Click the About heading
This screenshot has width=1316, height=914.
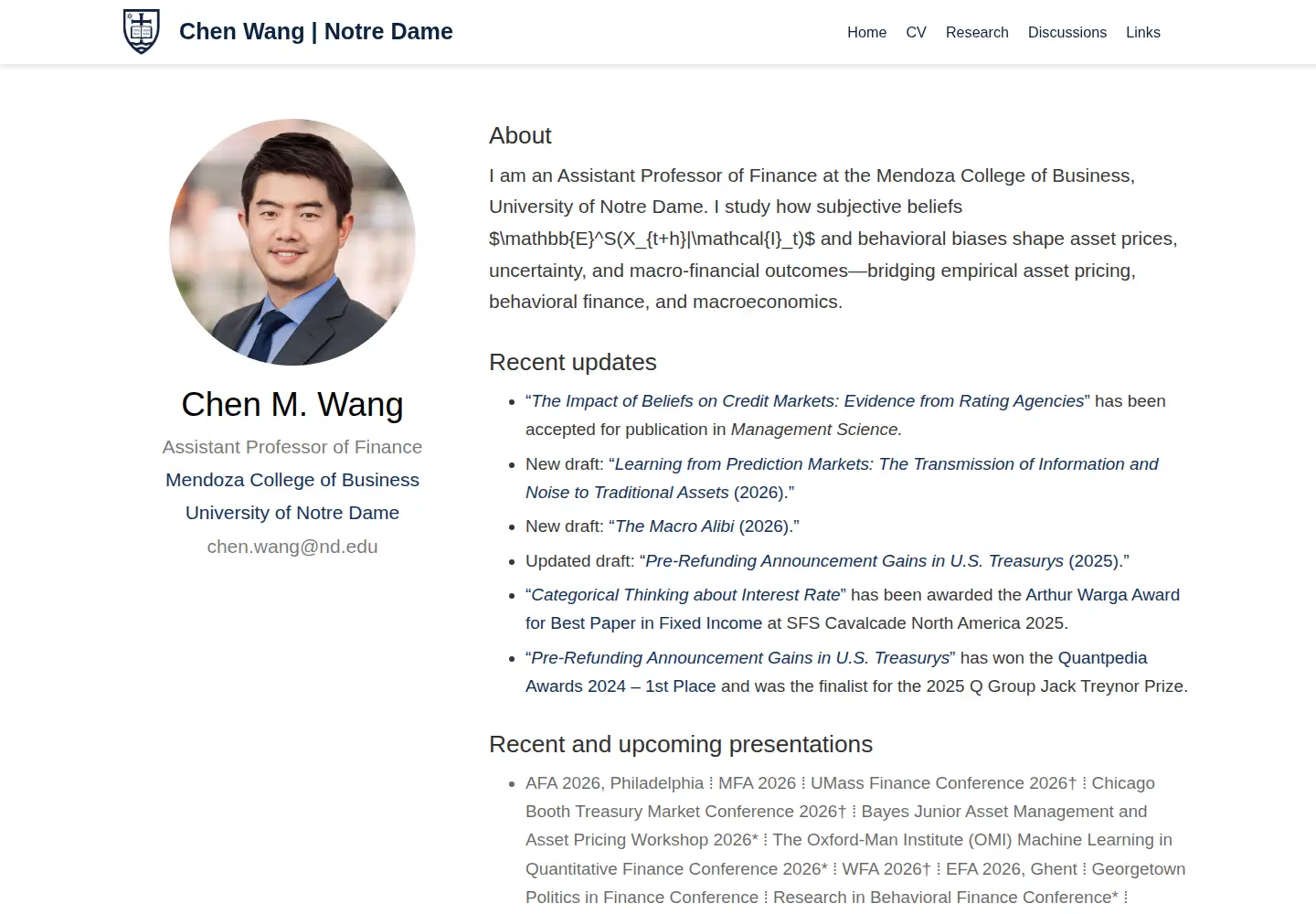520,135
